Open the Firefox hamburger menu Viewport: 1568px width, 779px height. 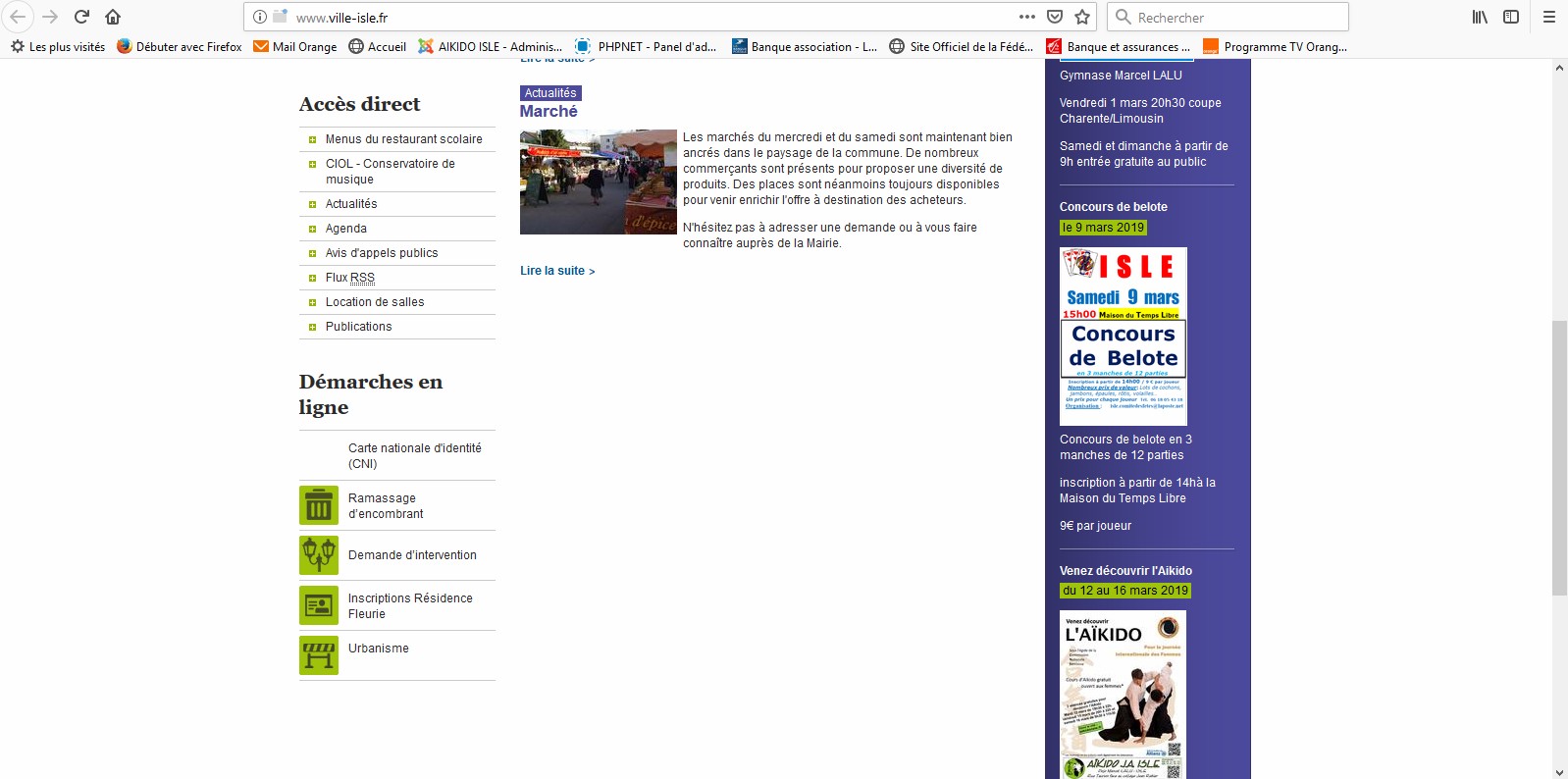[x=1549, y=17]
